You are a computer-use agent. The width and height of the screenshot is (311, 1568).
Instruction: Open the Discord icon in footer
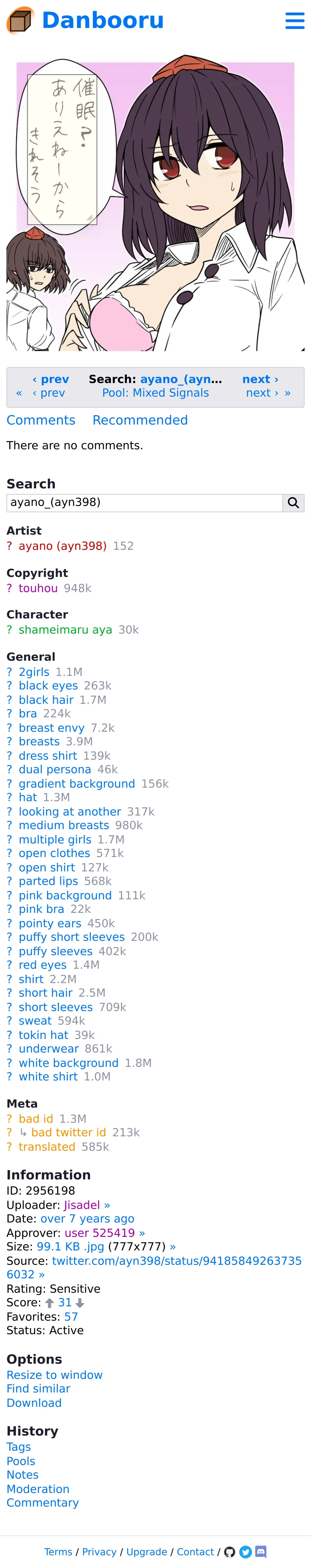click(261, 1552)
